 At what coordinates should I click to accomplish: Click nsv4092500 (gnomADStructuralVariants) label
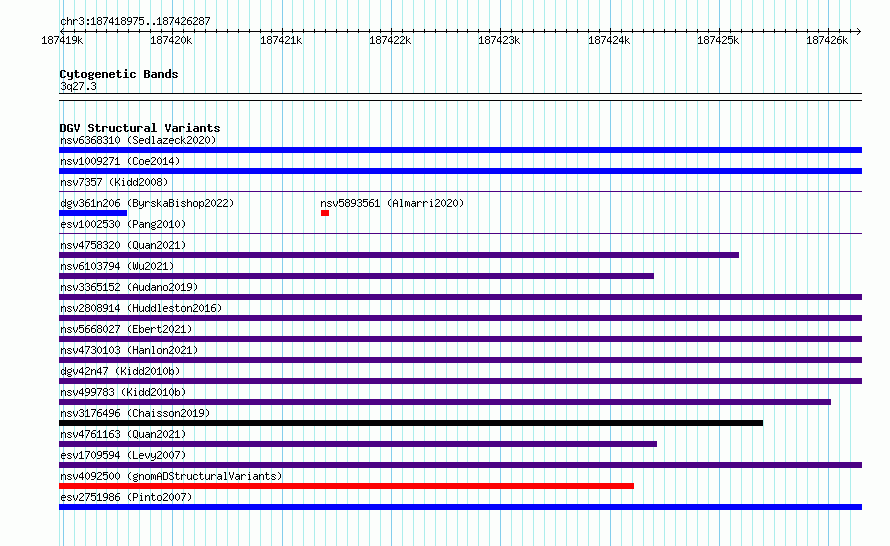(171, 476)
